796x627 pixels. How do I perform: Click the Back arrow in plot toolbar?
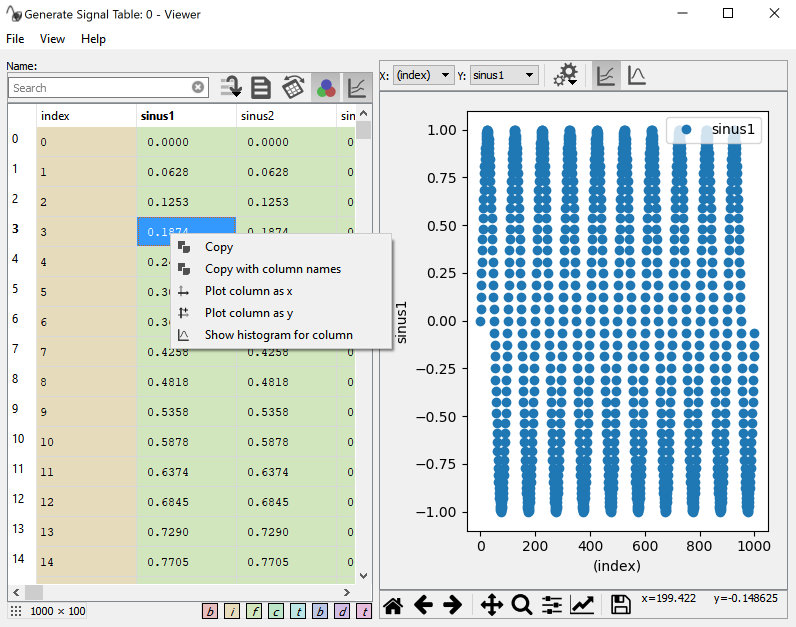pyautogui.click(x=423, y=604)
